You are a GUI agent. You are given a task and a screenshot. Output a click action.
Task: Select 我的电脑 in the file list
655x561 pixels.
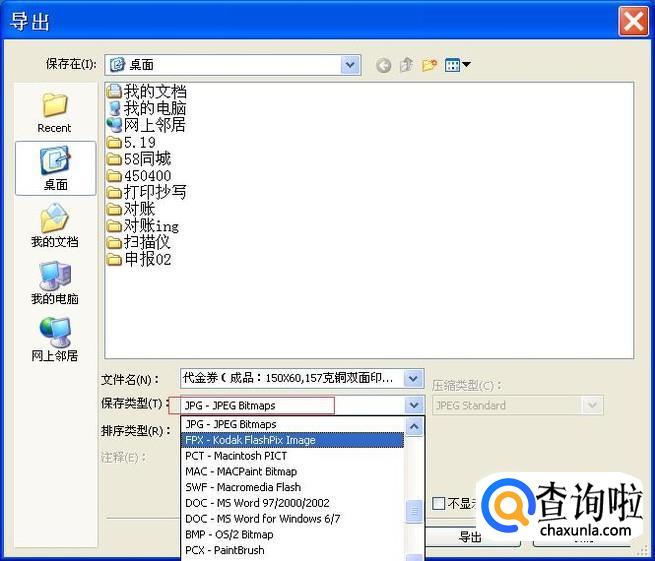pos(146,108)
